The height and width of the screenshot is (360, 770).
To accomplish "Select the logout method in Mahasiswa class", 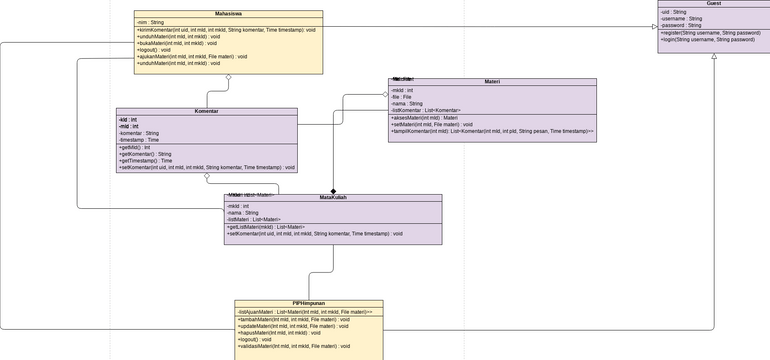I will tap(153, 50).
